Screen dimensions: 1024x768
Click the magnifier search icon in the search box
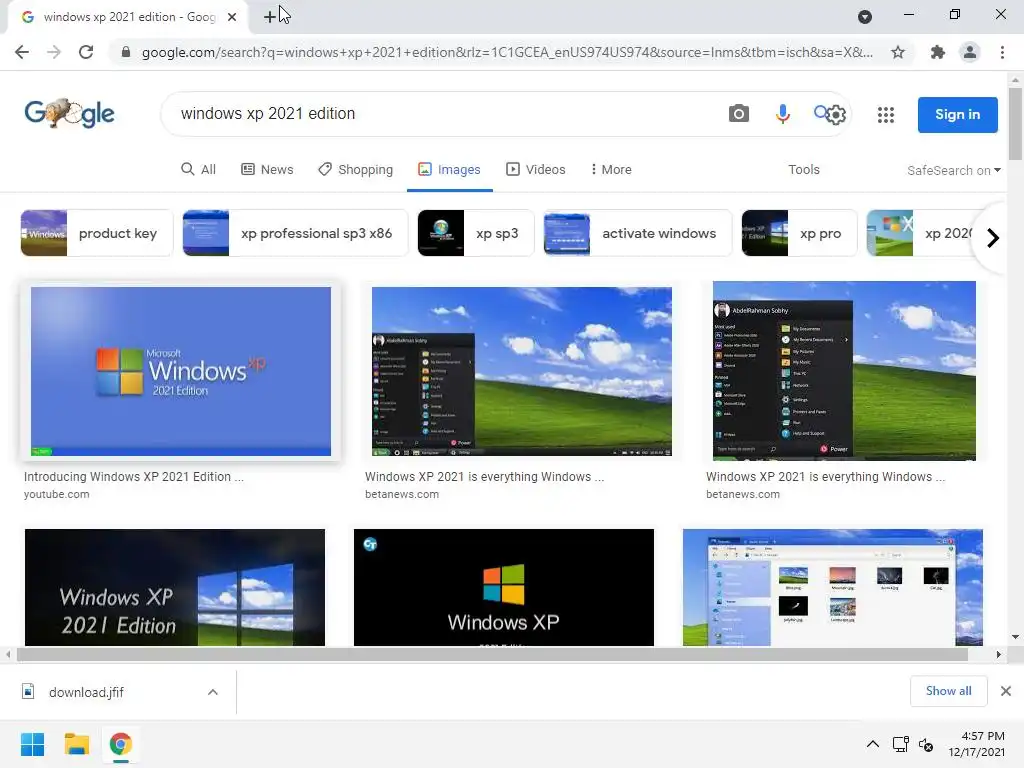point(820,112)
